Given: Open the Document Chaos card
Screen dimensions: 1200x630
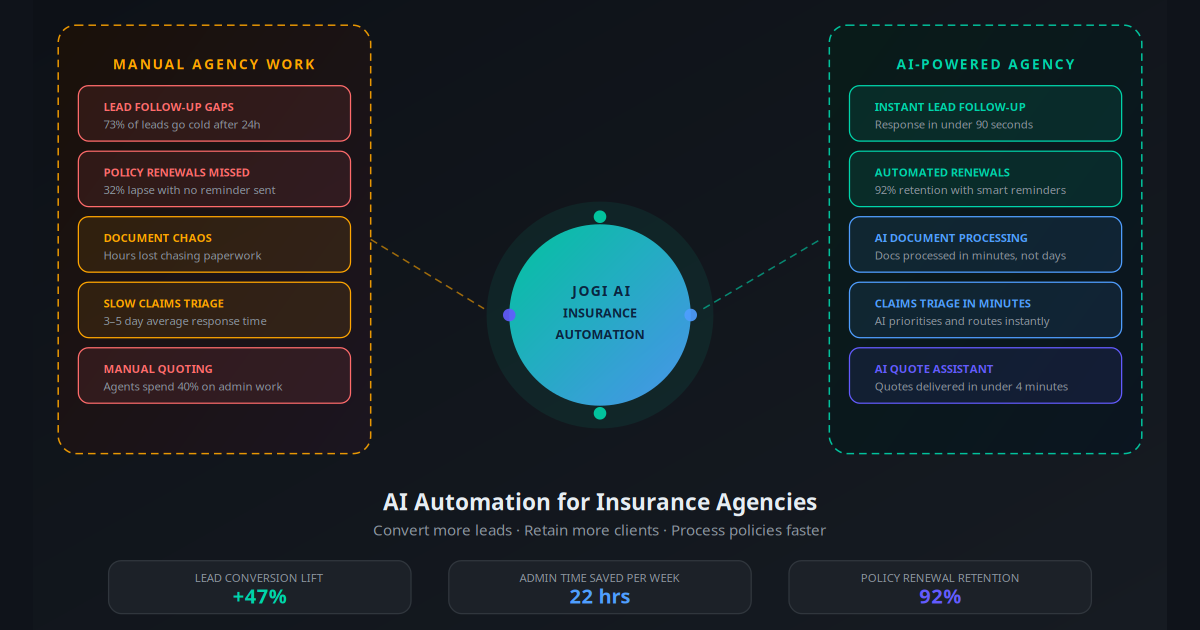Looking at the screenshot, I should tap(214, 244).
